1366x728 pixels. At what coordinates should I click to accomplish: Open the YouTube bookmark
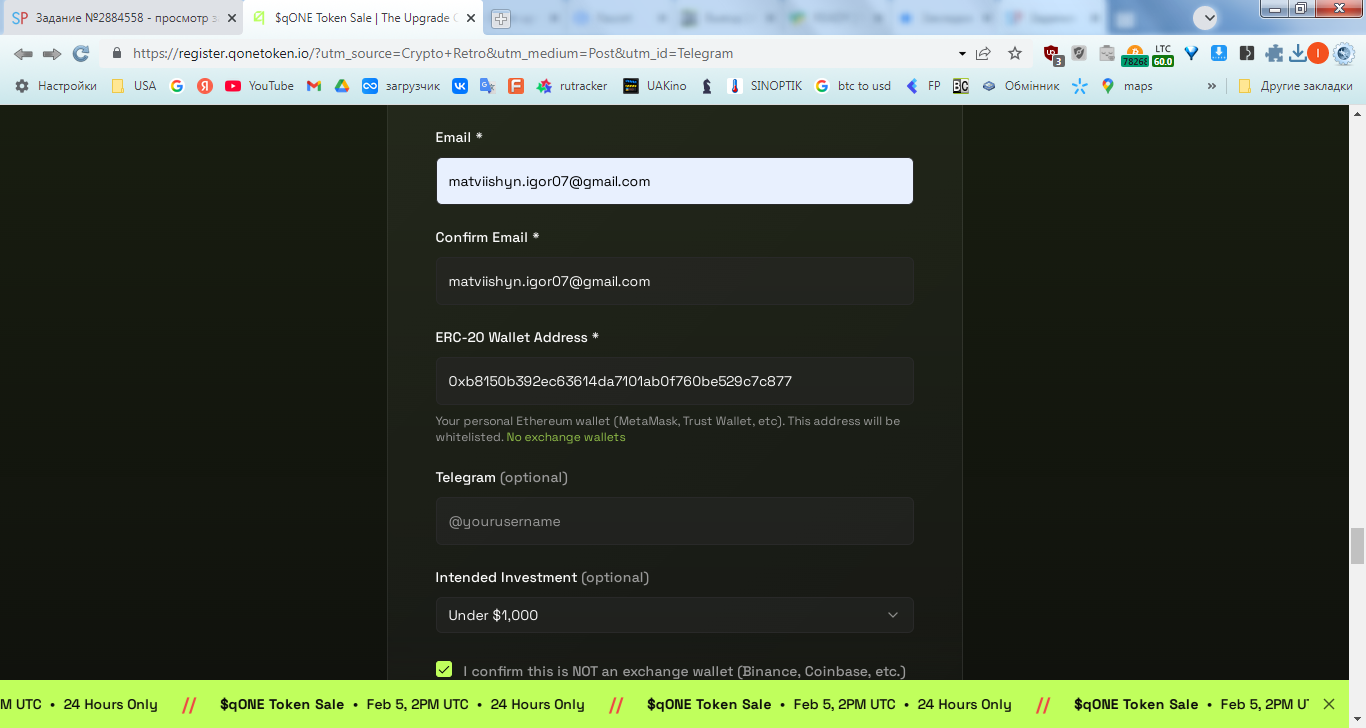259,86
